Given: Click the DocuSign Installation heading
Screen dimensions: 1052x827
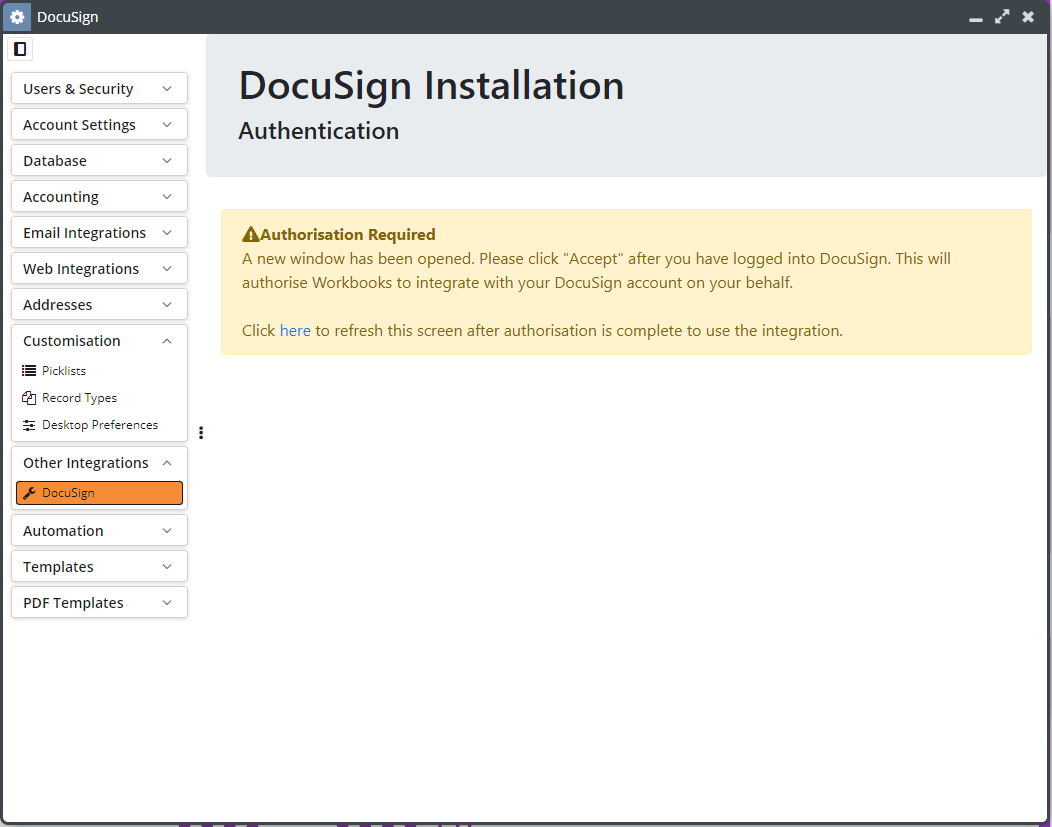Looking at the screenshot, I should [x=431, y=86].
